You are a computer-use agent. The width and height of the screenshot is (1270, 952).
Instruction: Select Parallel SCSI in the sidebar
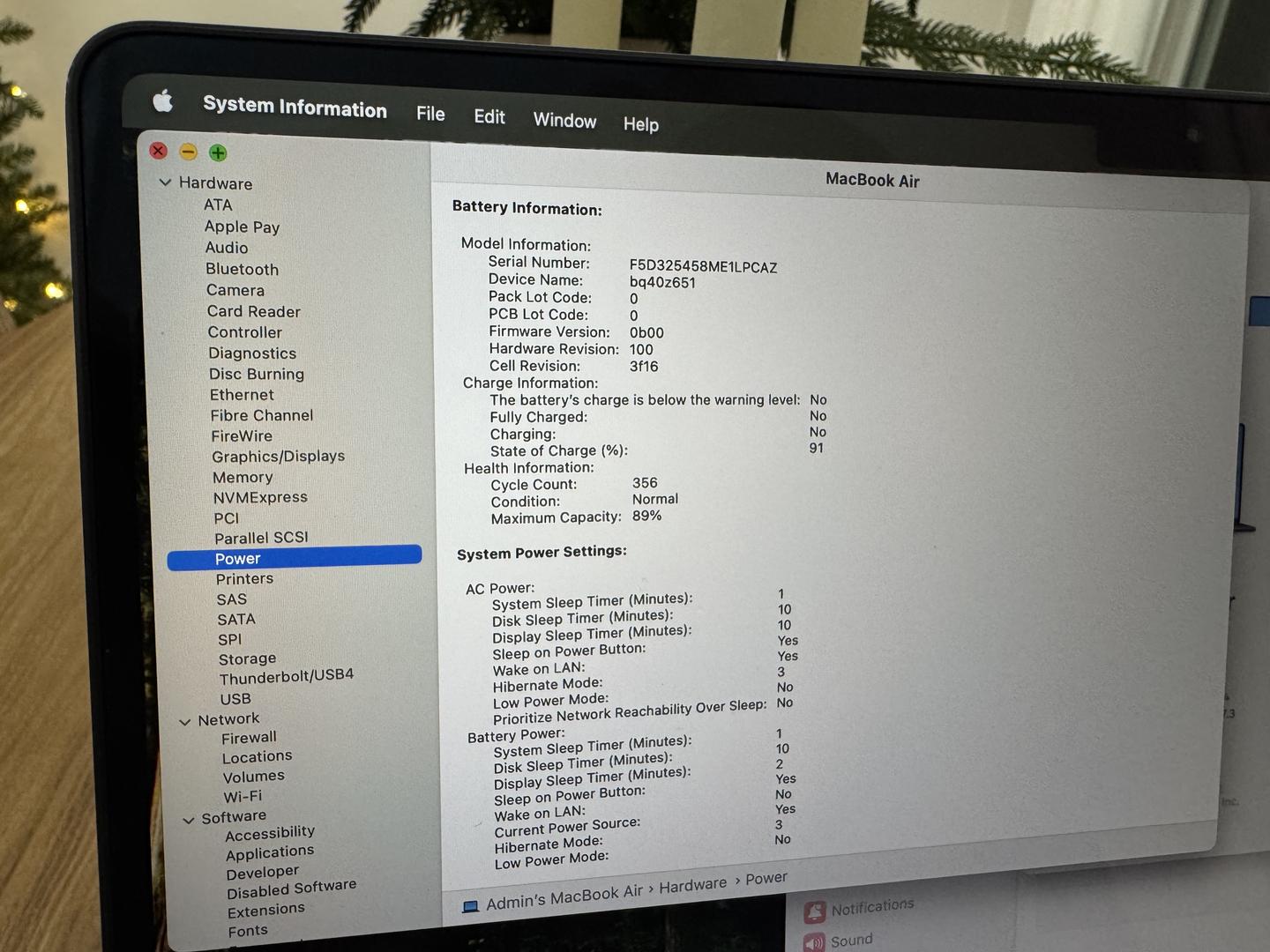coord(261,538)
